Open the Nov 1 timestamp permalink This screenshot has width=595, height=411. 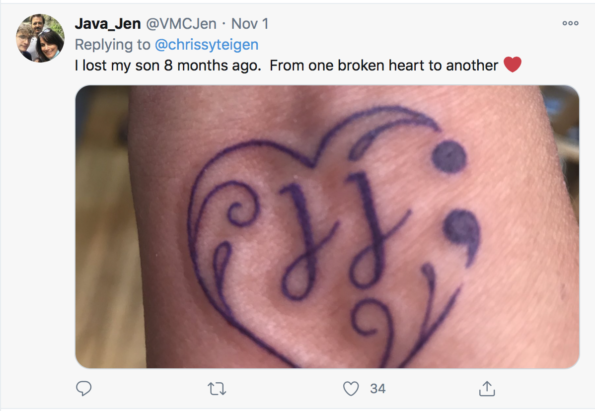[250, 24]
